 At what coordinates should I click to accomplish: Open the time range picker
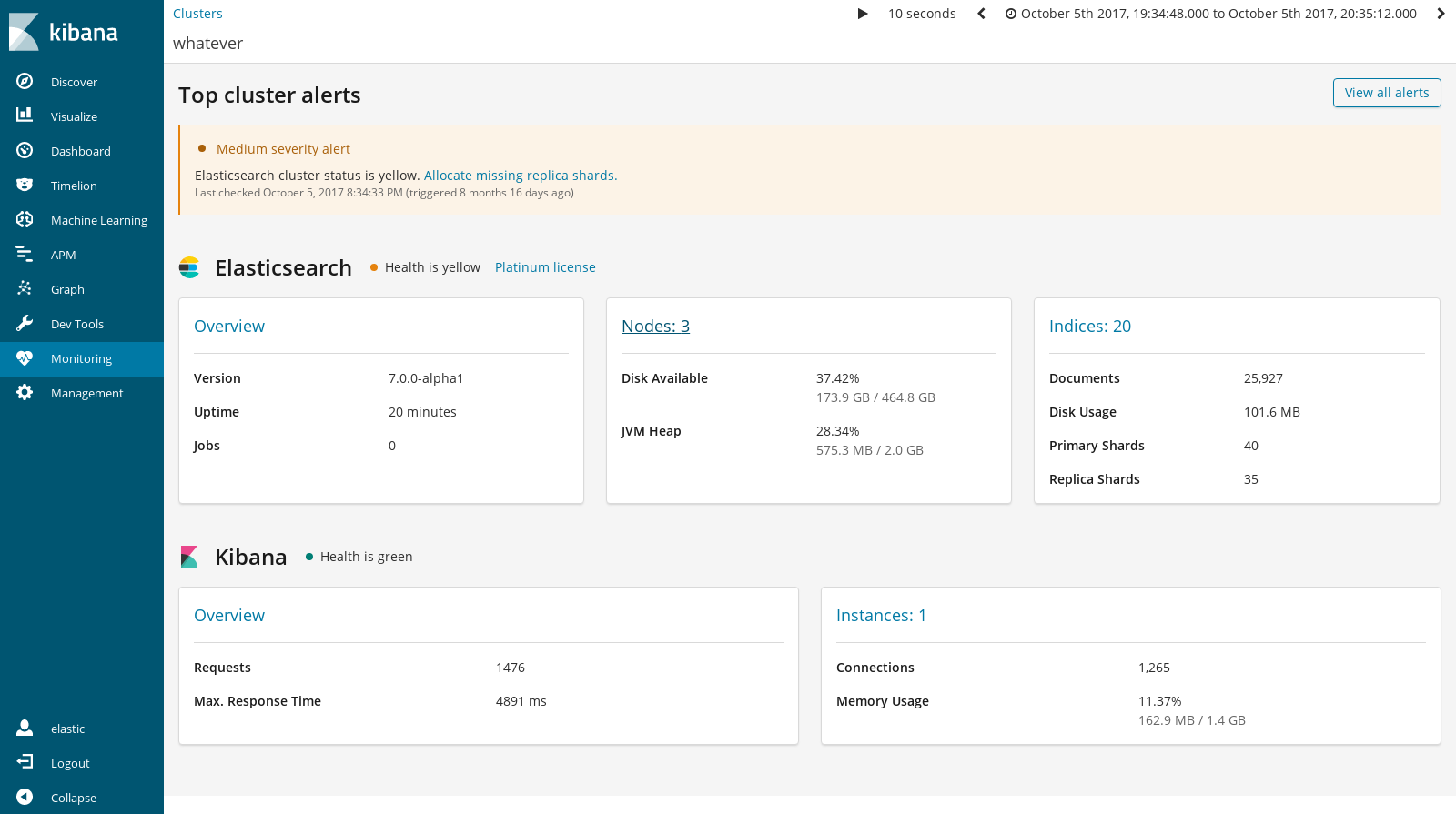point(1211,14)
